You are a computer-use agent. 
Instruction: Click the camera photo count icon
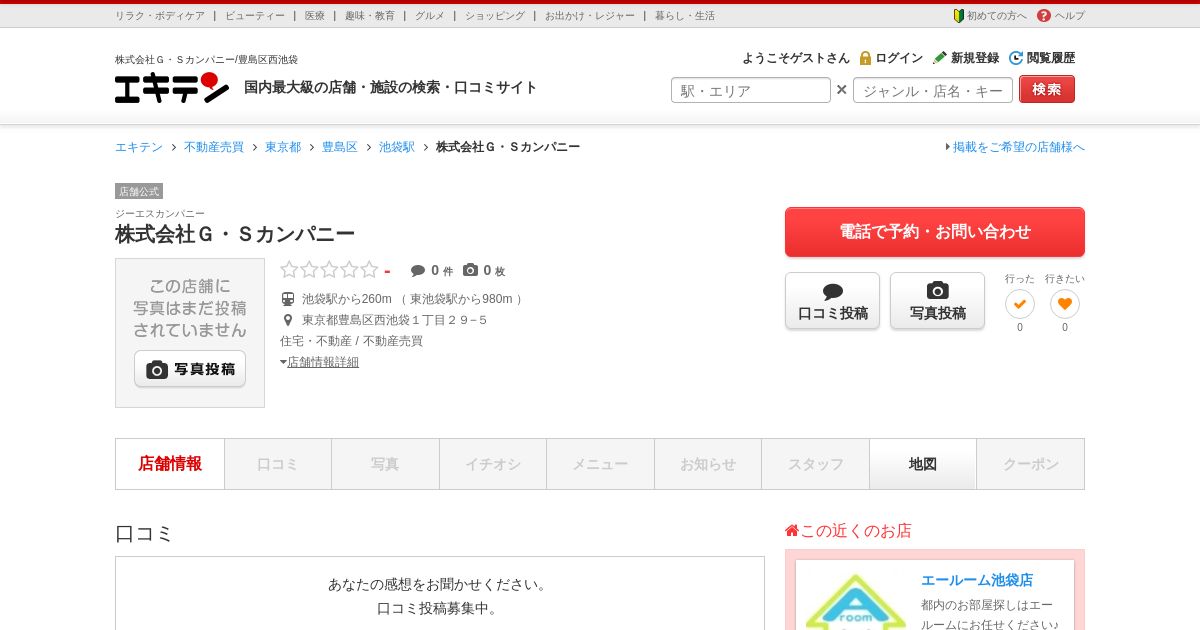tap(470, 270)
